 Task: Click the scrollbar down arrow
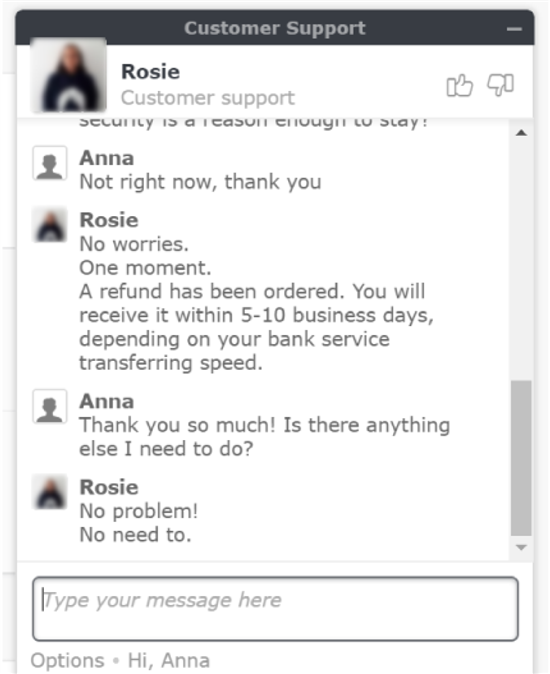[x=521, y=548]
